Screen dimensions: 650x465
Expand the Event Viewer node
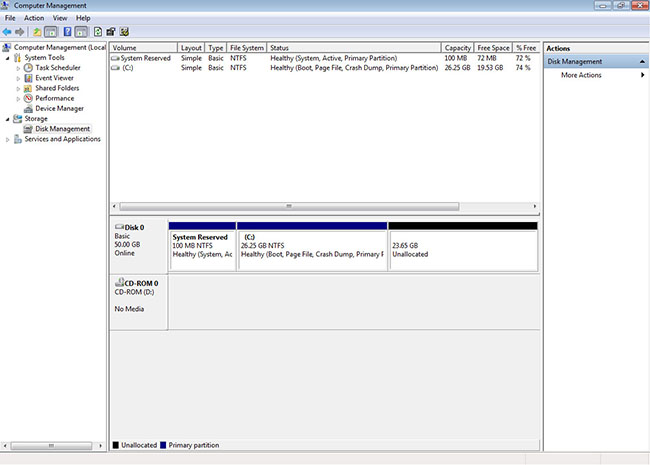pos(18,78)
